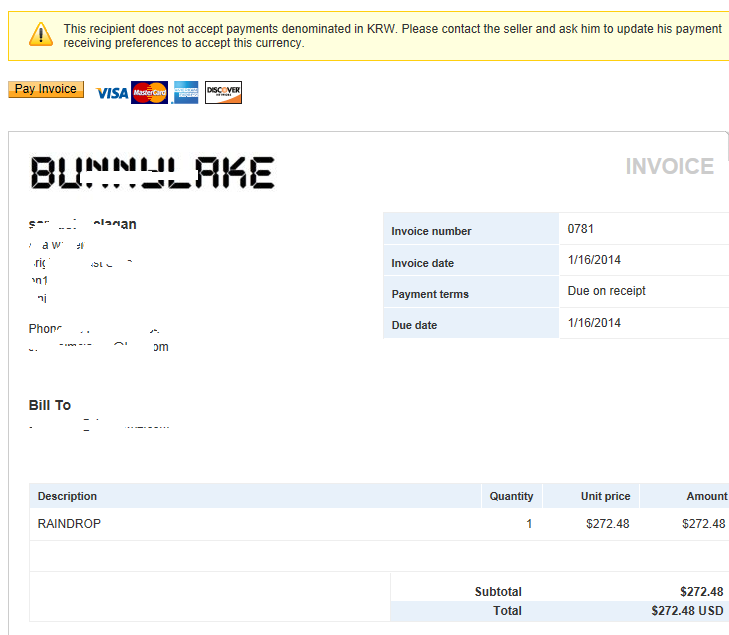Click the Visa card logo
Image resolution: width=729 pixels, height=635 pixels.
(112, 93)
